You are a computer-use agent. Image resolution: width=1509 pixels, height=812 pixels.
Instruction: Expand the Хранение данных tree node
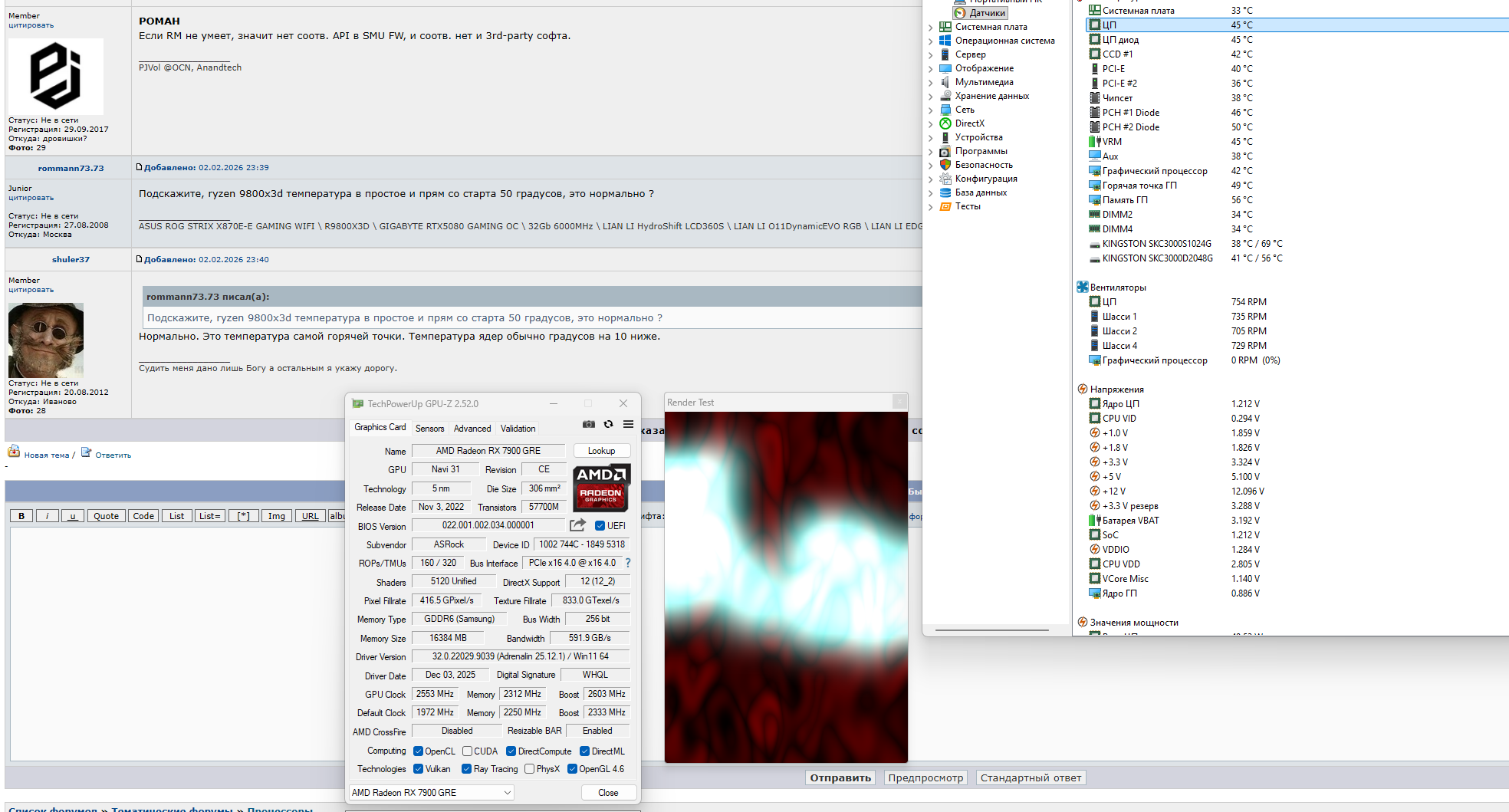(x=931, y=97)
